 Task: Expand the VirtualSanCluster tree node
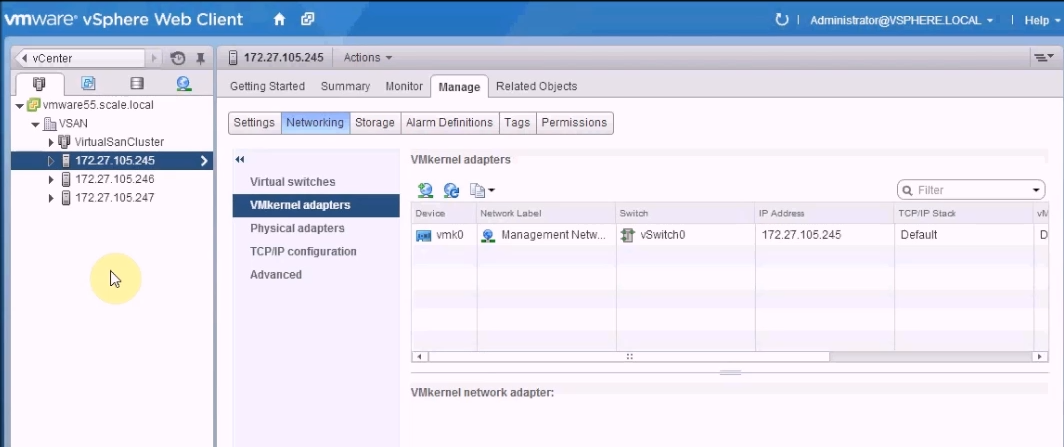[x=51, y=142]
